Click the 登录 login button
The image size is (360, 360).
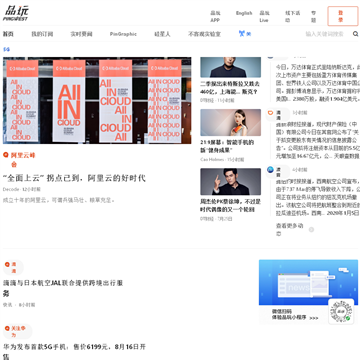(343, 16)
